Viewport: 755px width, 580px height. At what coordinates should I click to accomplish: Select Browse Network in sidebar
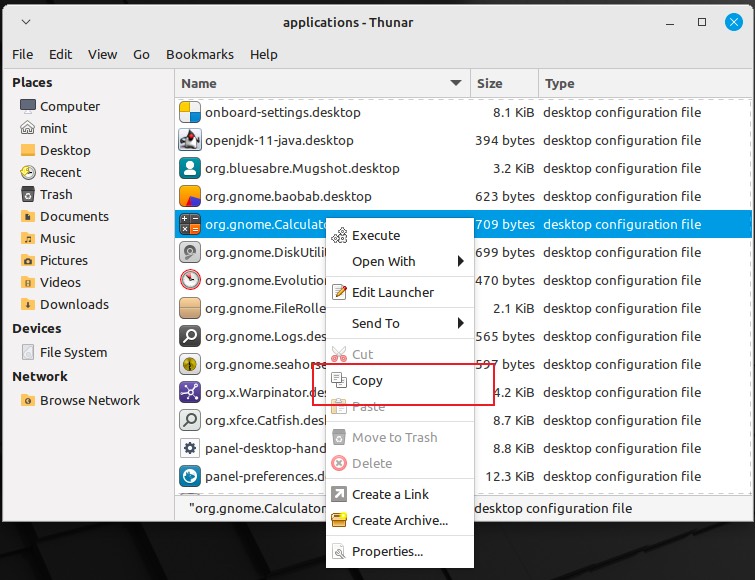(x=90, y=400)
